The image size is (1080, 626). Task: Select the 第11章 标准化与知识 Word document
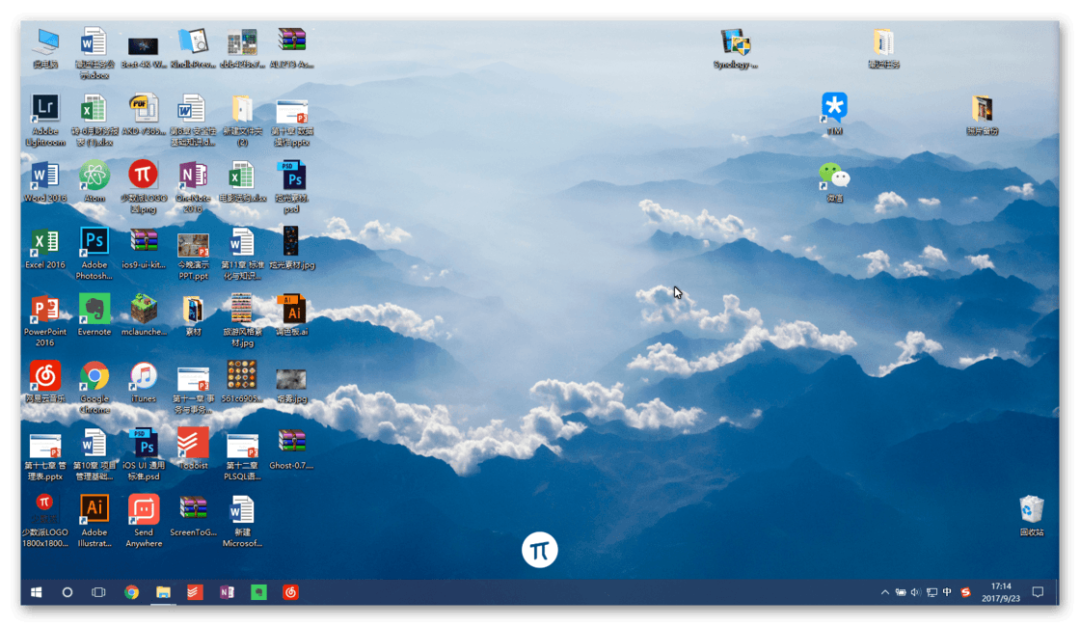(x=242, y=253)
